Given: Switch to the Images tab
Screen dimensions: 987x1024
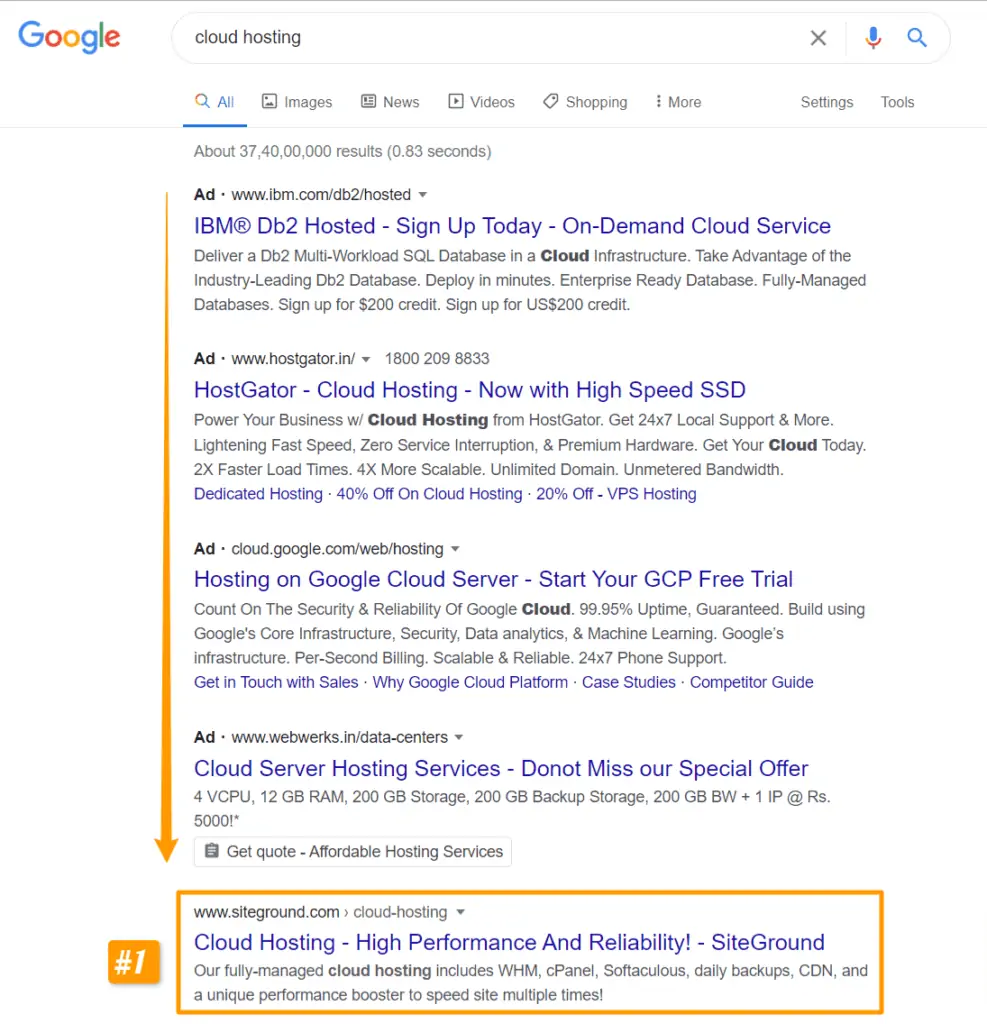Looking at the screenshot, I should 297,102.
